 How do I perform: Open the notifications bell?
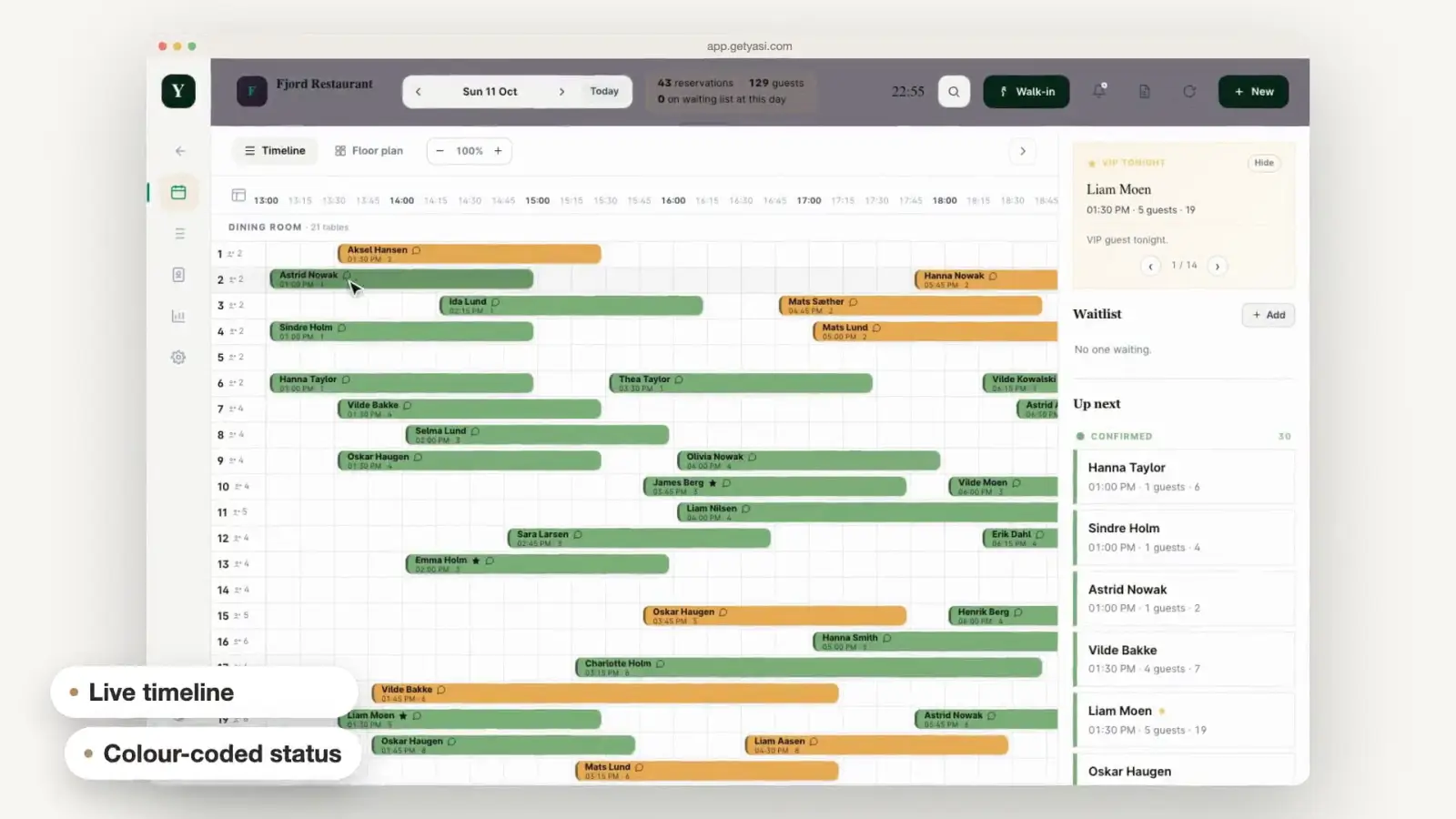pos(1099,91)
